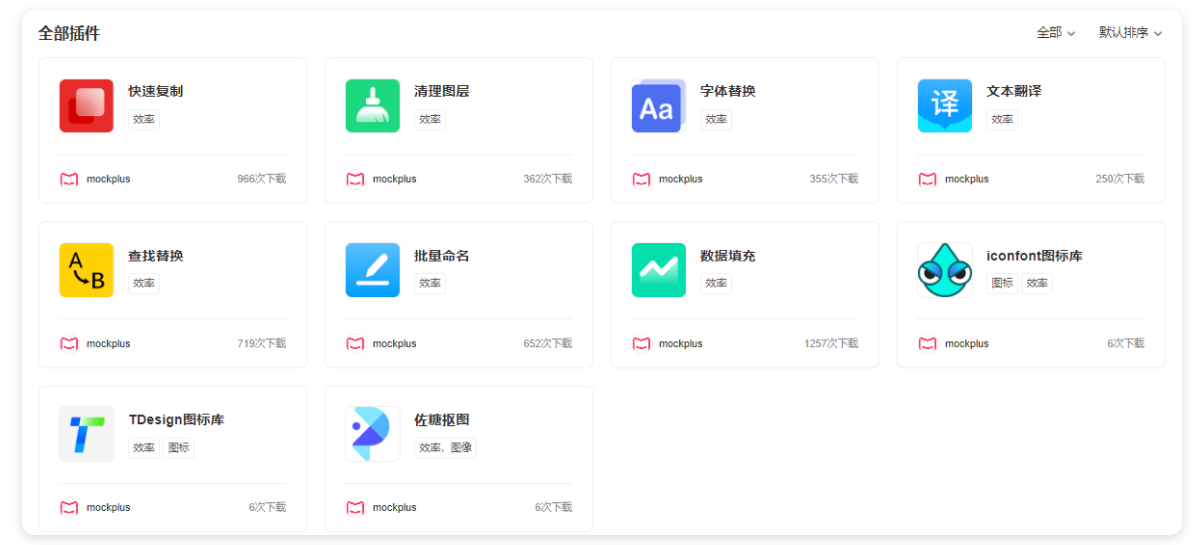Click mockplus author name in 佐糖抠图 card
Screen dimensions: 1204x545
click(394, 507)
